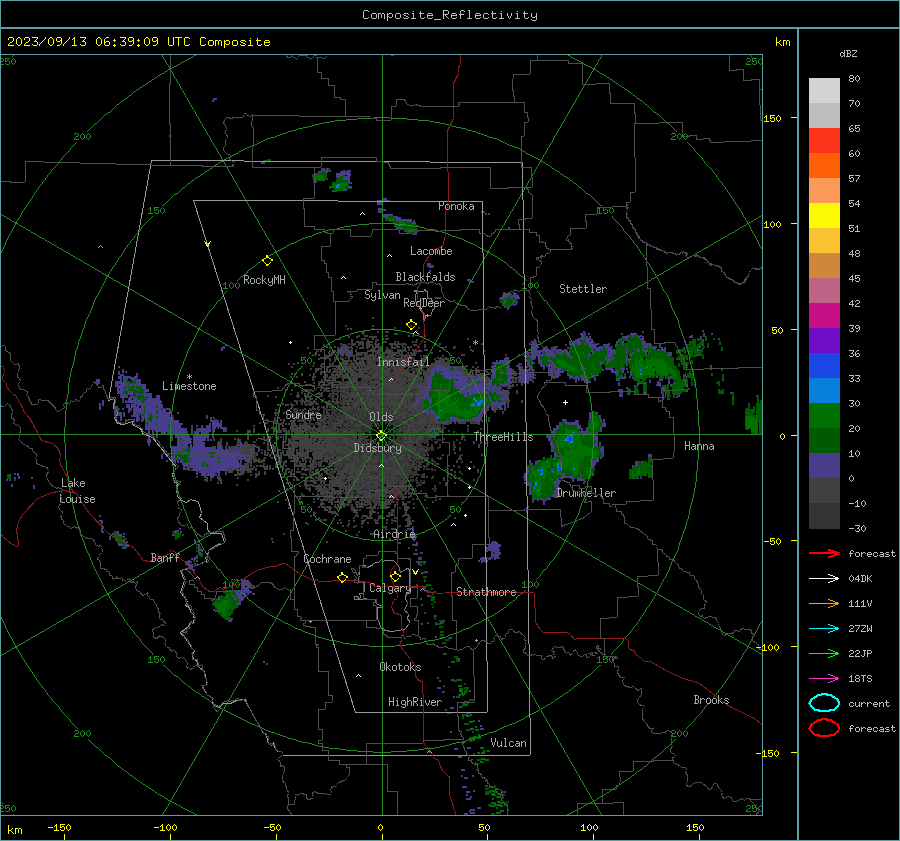Select the yellow 51-54 dBZ swatch
Image resolution: width=900 pixels, height=841 pixels.
click(824, 216)
